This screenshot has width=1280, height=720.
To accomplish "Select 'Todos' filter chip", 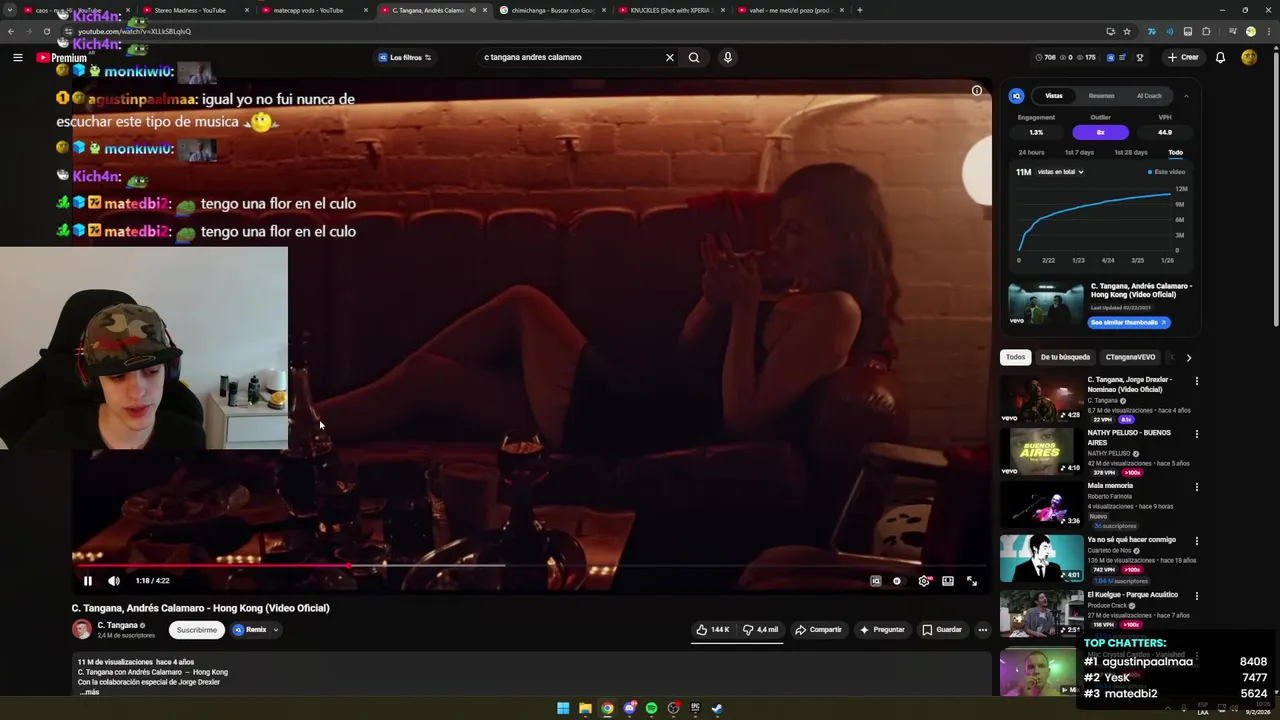I will coord(1015,357).
